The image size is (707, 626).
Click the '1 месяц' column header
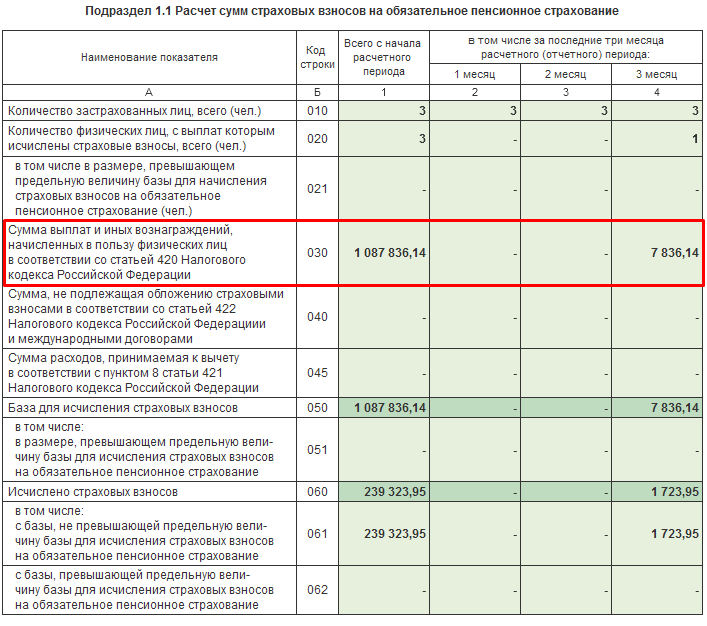click(x=475, y=74)
